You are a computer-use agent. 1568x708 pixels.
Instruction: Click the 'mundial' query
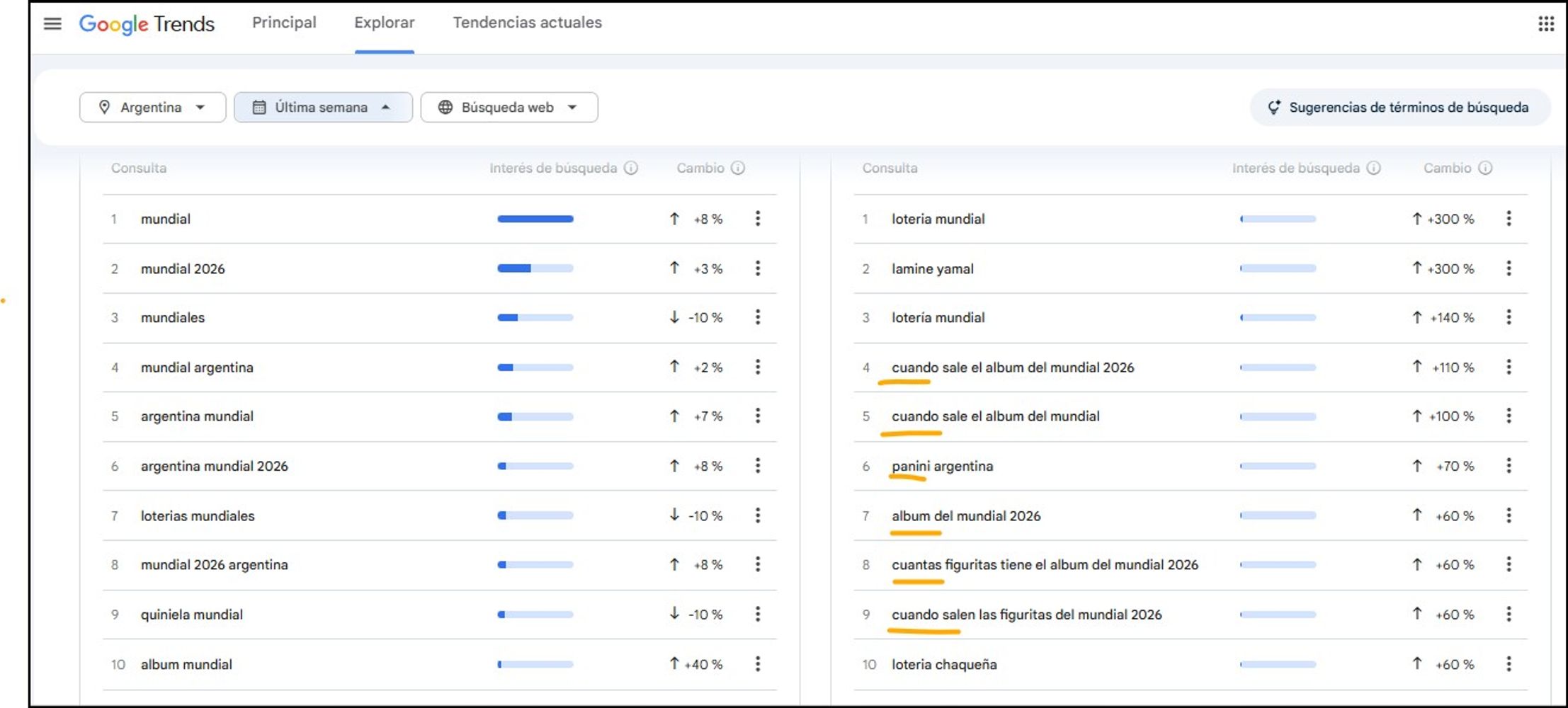(x=166, y=219)
